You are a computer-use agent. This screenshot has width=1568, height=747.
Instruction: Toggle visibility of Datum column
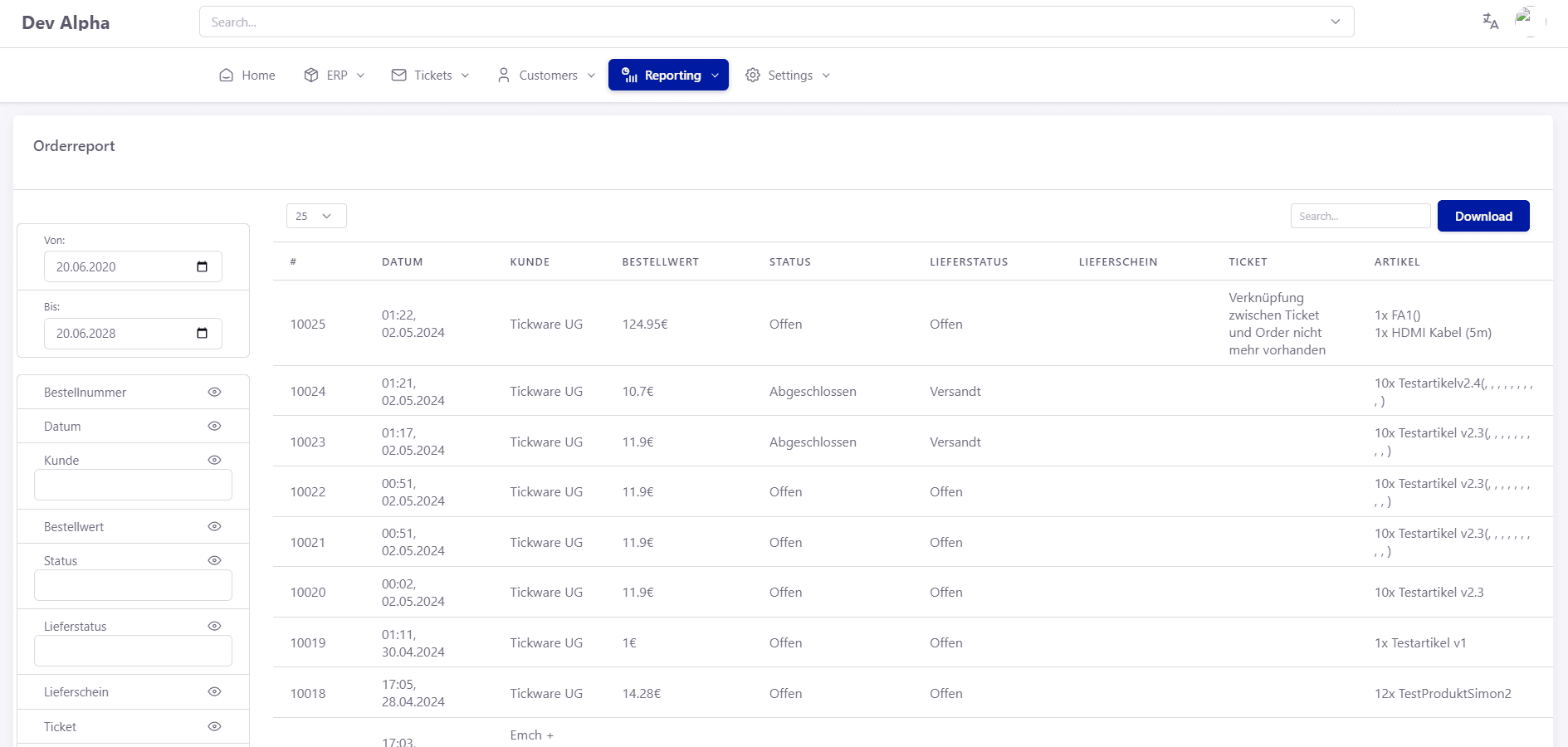(214, 426)
